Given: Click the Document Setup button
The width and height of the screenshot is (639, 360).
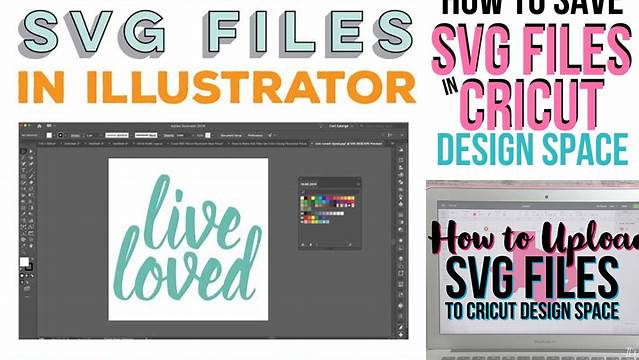Looking at the screenshot, I should tap(231, 135).
